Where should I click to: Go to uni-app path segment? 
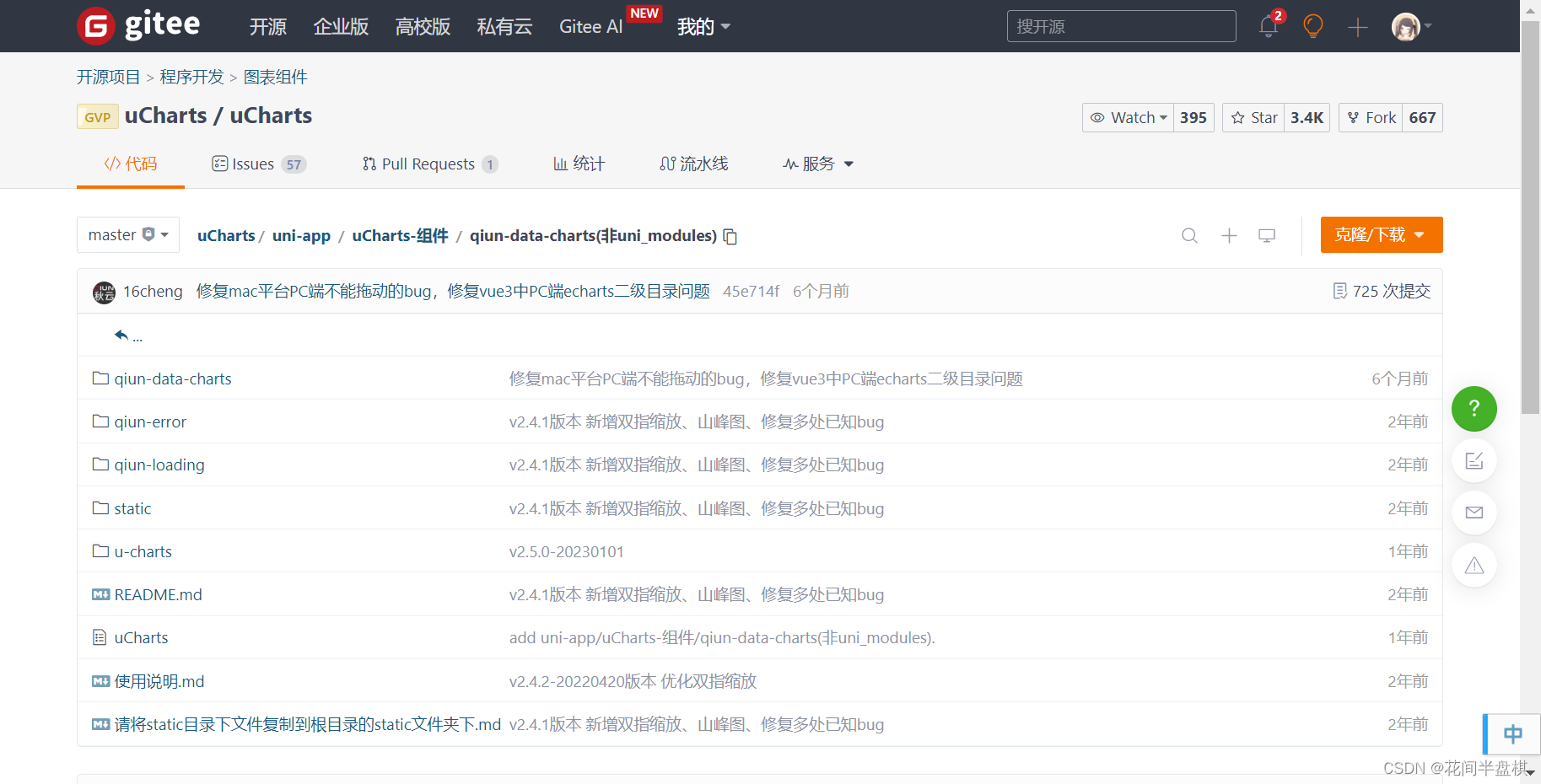(301, 235)
